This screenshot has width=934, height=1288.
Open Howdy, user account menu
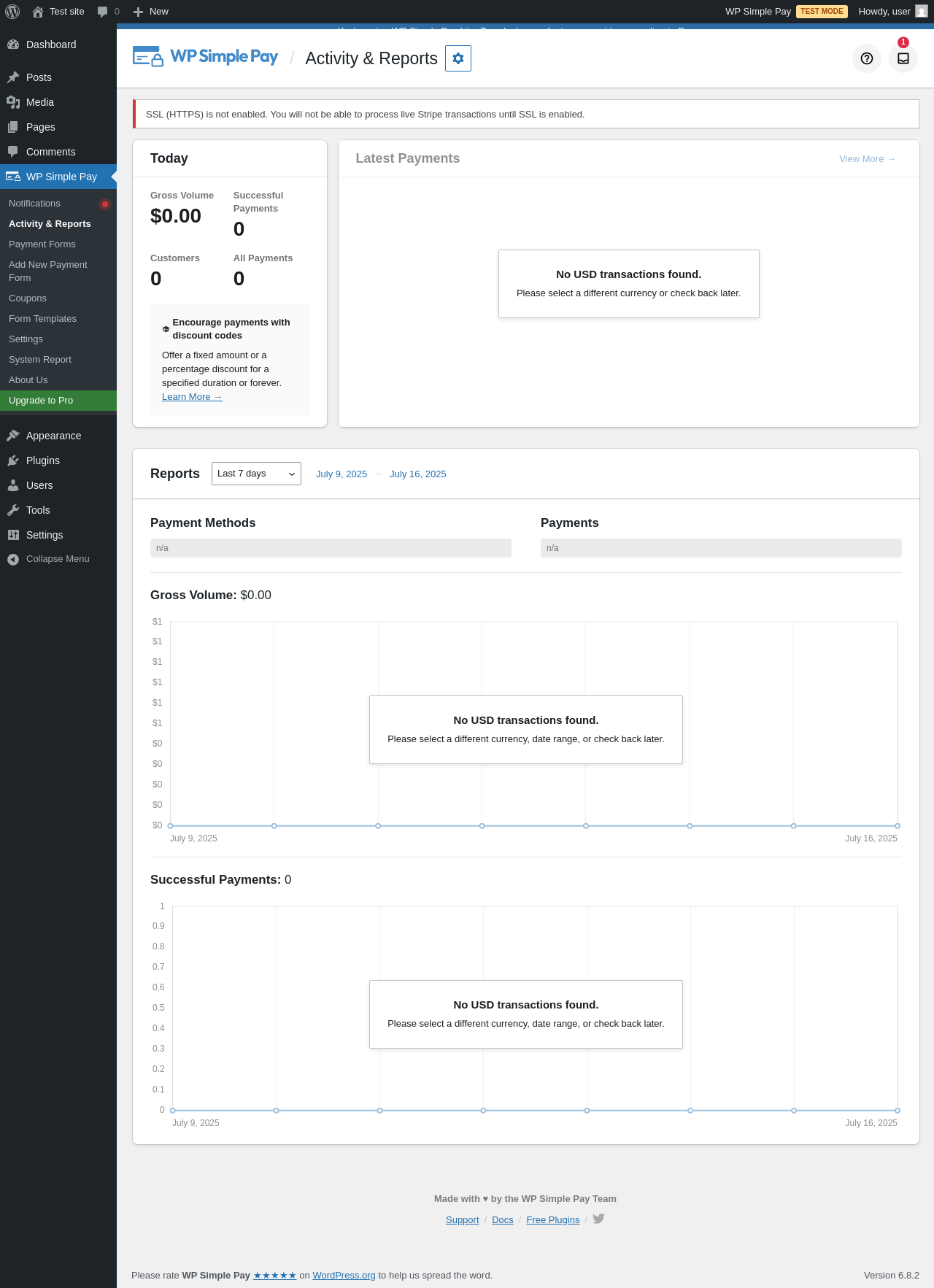tap(893, 12)
